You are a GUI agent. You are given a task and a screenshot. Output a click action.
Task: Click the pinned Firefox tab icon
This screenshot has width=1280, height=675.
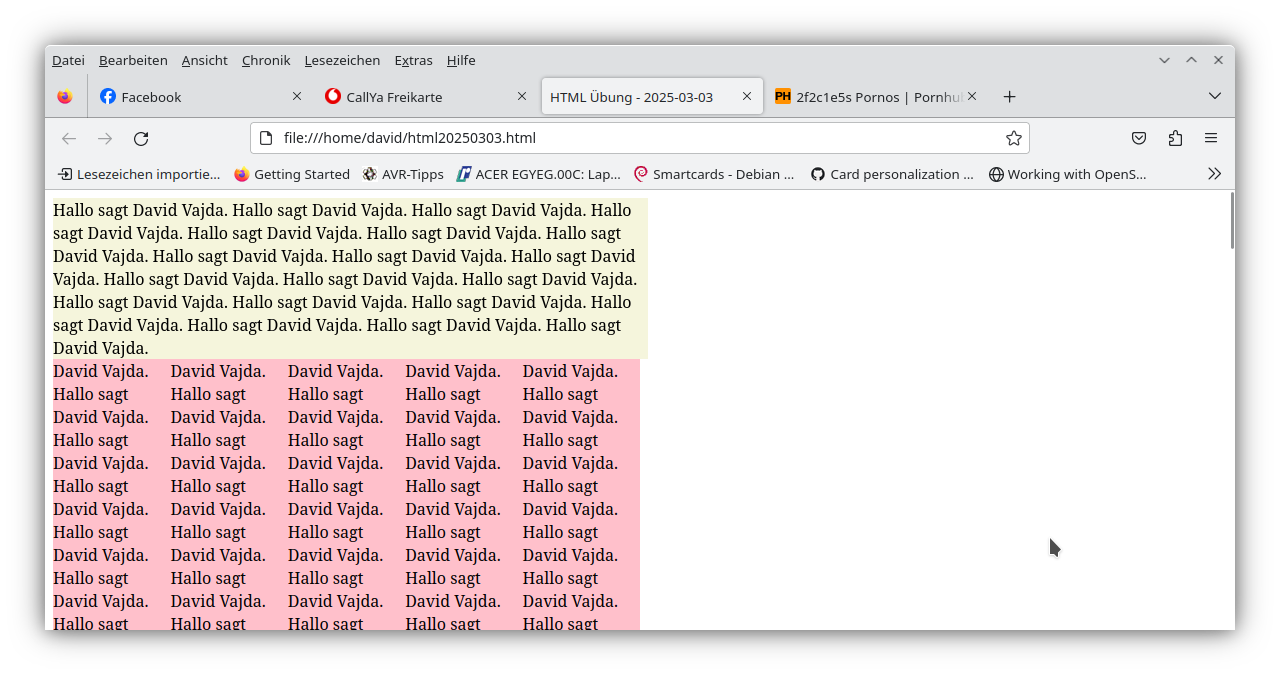(65, 97)
